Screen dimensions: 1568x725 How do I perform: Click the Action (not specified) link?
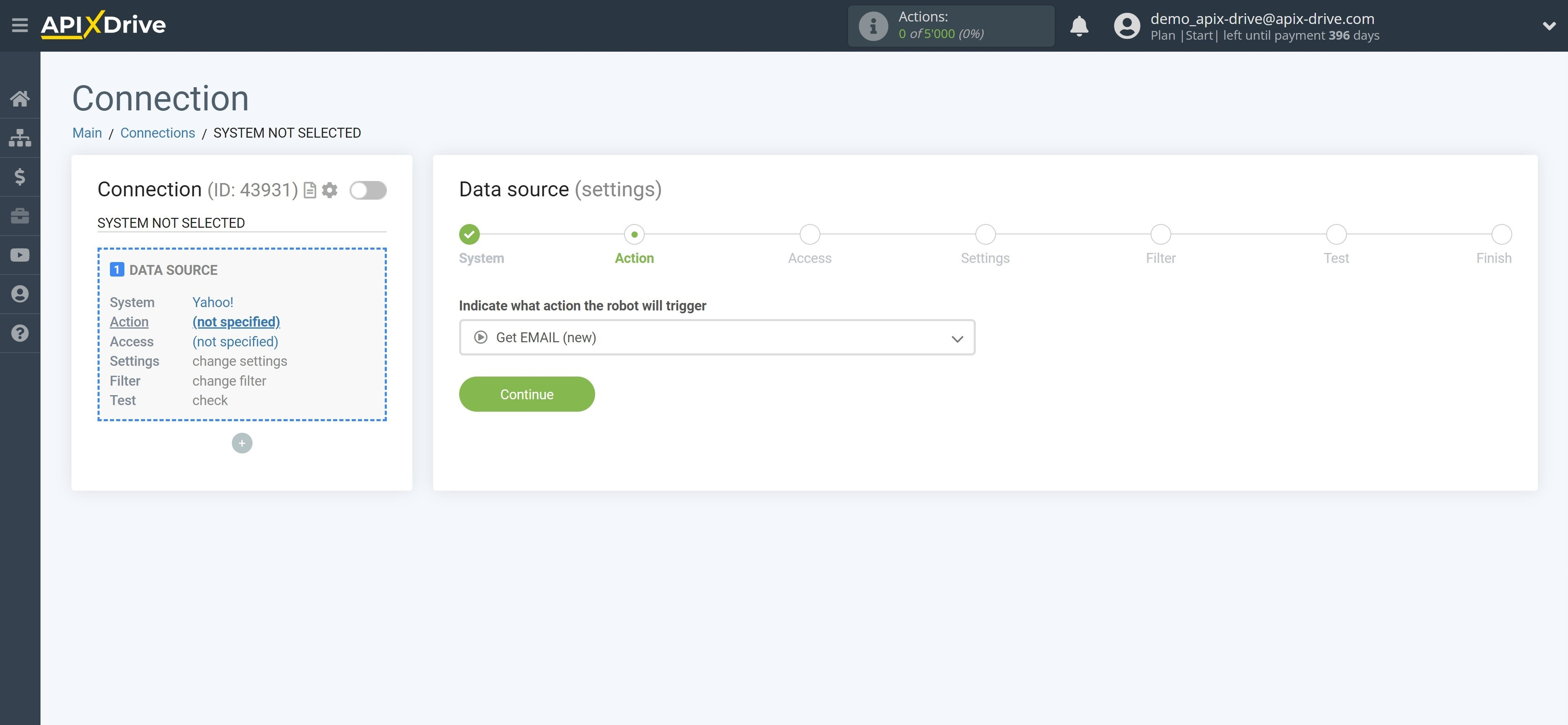click(x=236, y=322)
